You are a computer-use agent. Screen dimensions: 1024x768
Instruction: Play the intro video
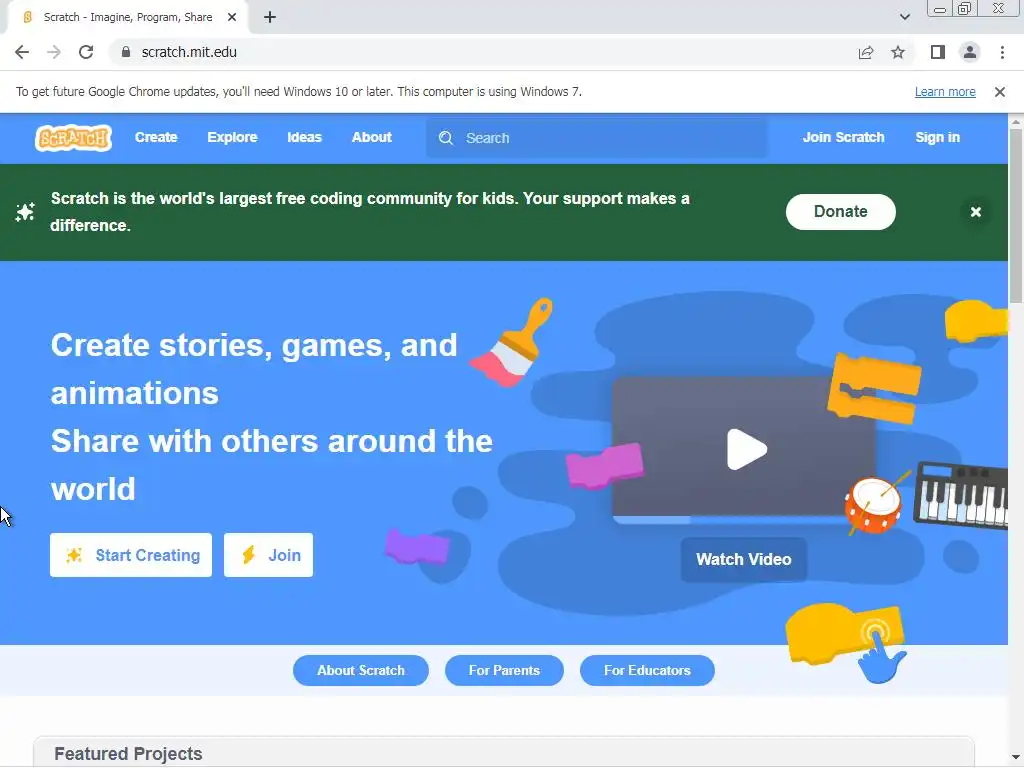746,449
